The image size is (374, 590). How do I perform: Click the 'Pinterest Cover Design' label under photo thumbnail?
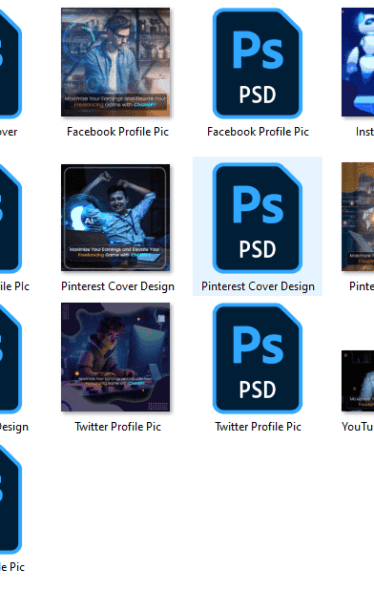tap(118, 286)
